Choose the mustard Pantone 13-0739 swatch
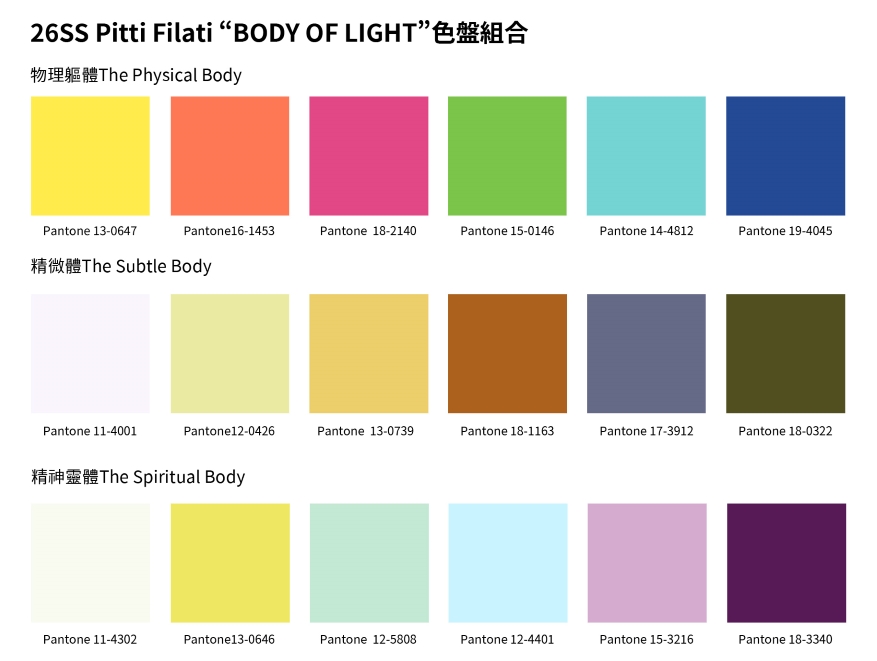Screen dimensions: 877x661 click(369, 353)
